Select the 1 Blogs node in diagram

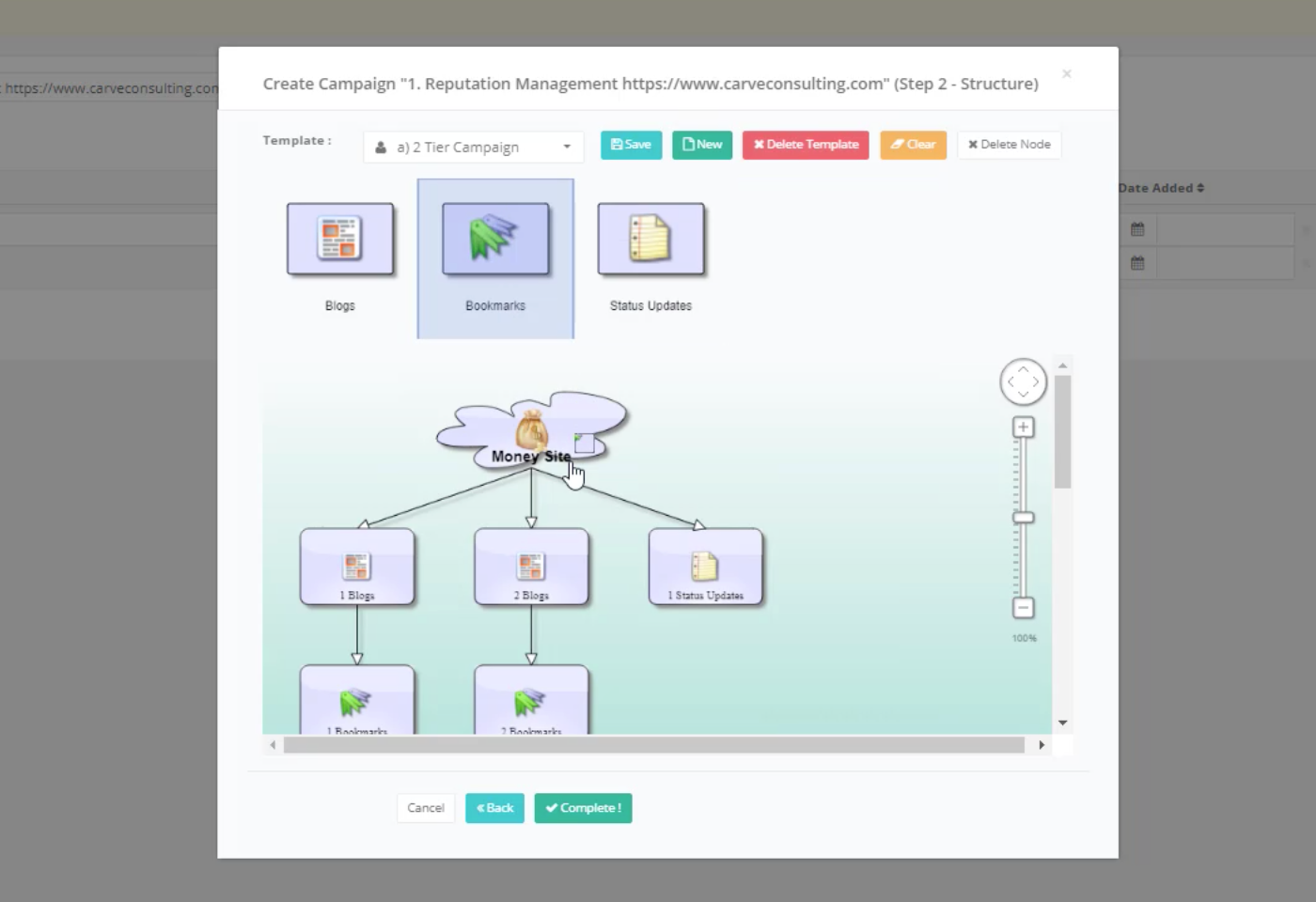[x=357, y=567]
